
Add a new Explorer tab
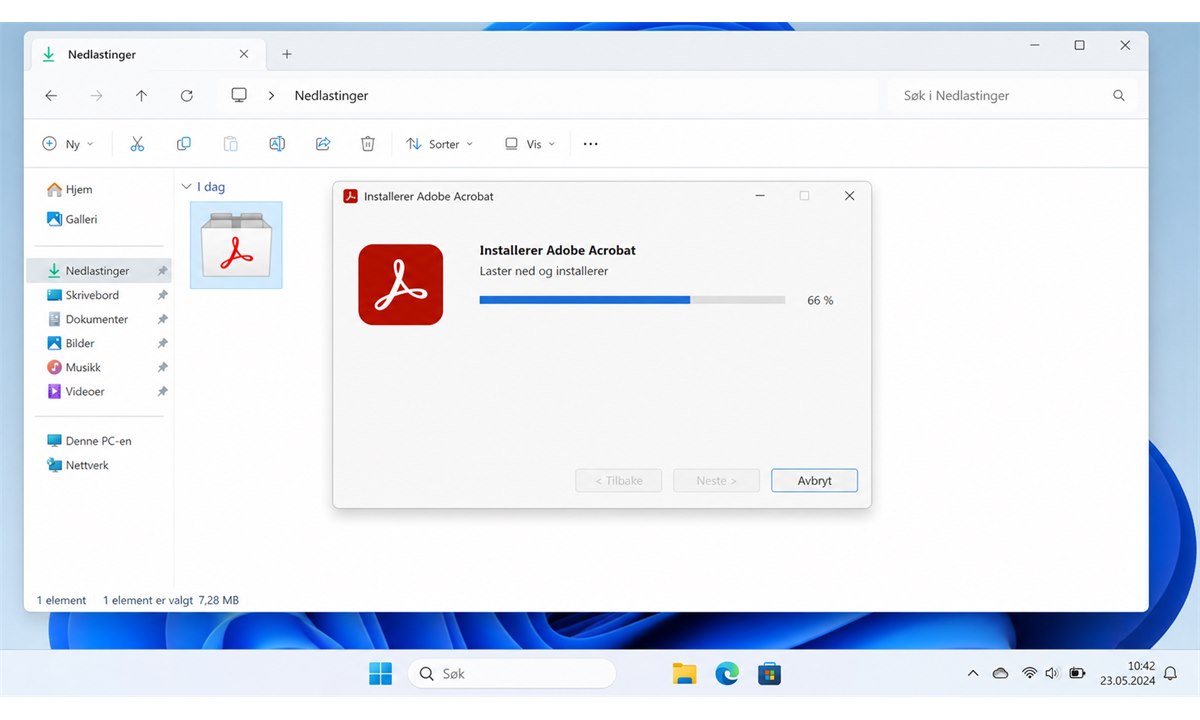point(287,54)
